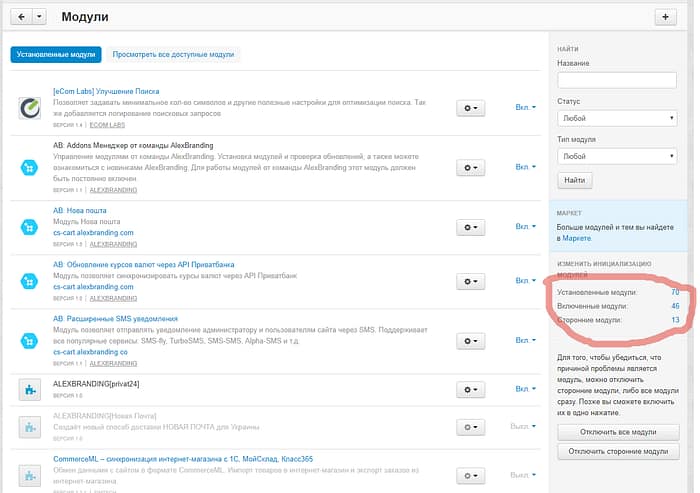
Task: Toggle Вкл. status for eCom Labs module
Action: click(x=525, y=107)
